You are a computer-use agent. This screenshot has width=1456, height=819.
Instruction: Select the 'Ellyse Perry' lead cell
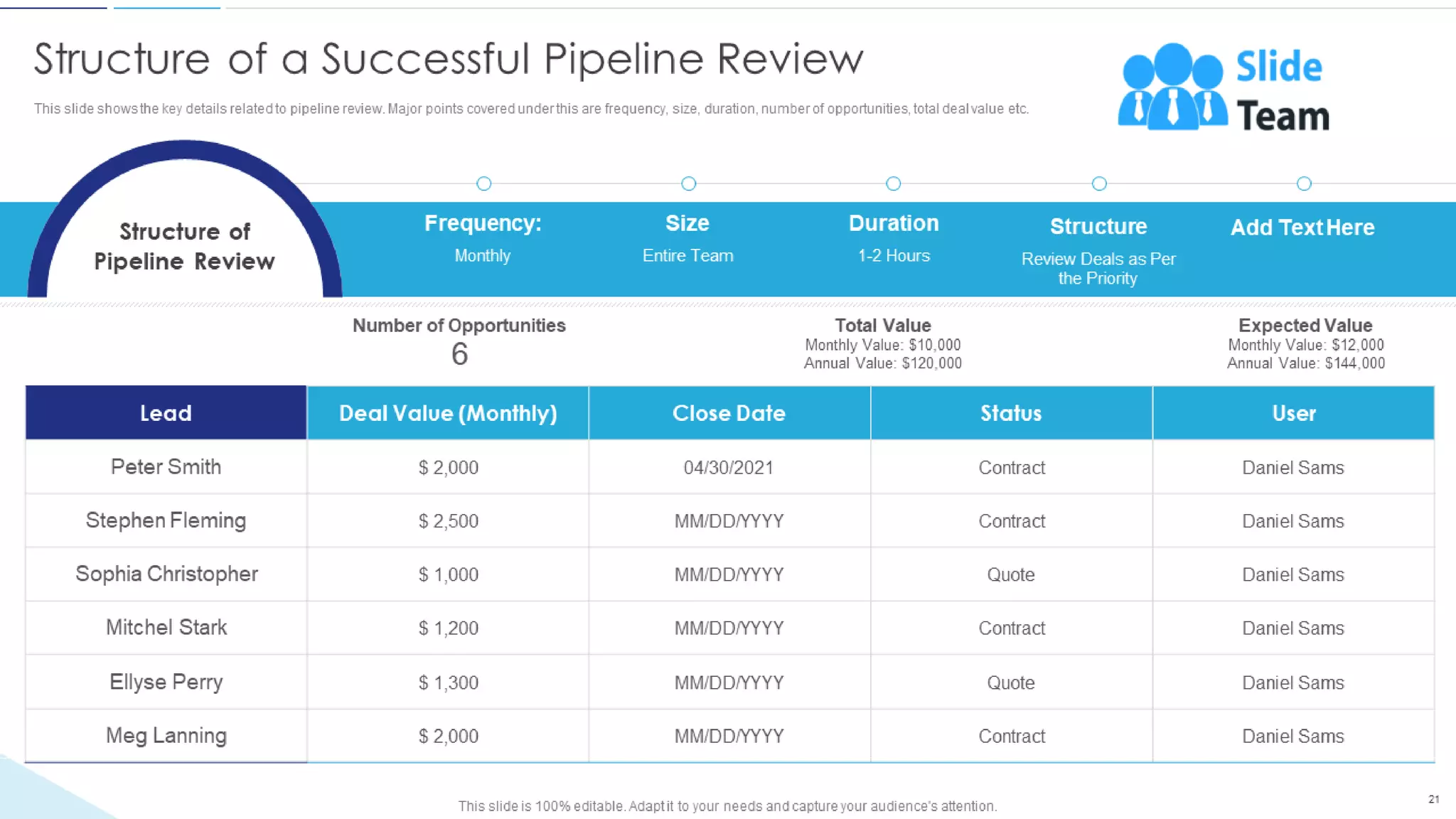click(x=166, y=682)
